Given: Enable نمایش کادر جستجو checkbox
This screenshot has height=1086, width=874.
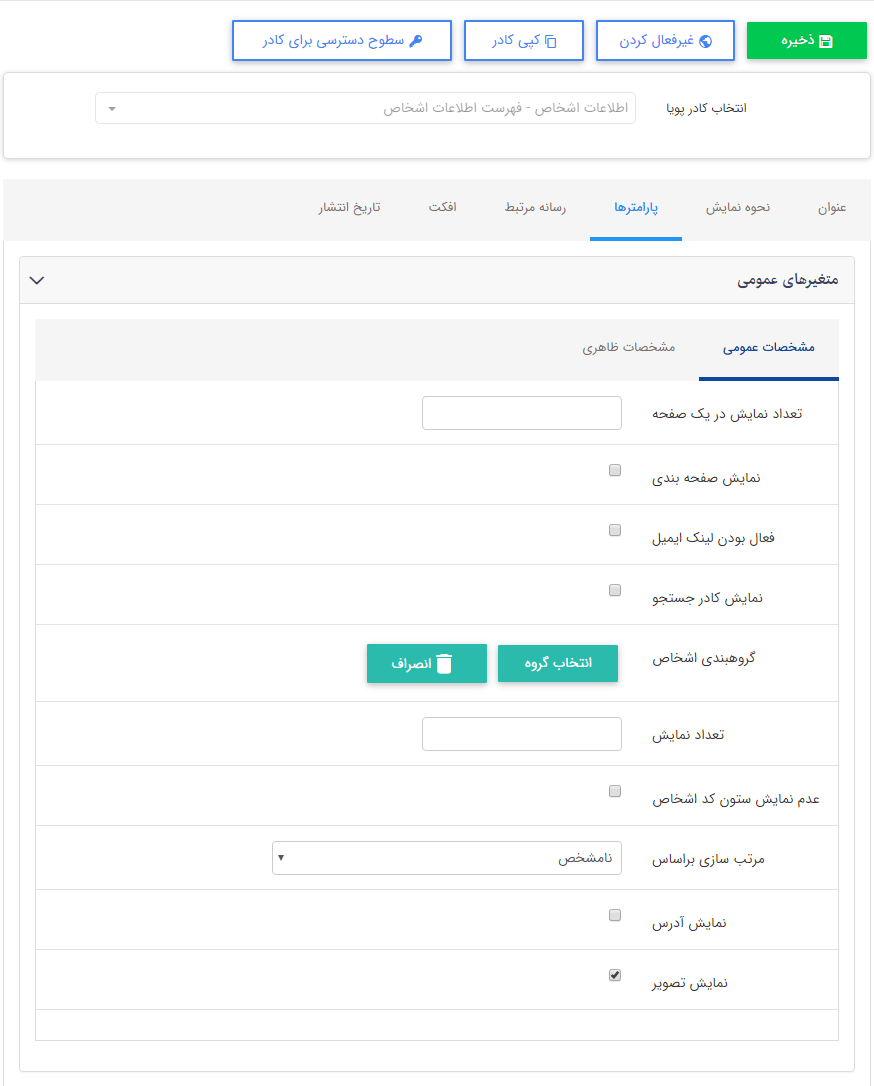Looking at the screenshot, I should [x=615, y=590].
